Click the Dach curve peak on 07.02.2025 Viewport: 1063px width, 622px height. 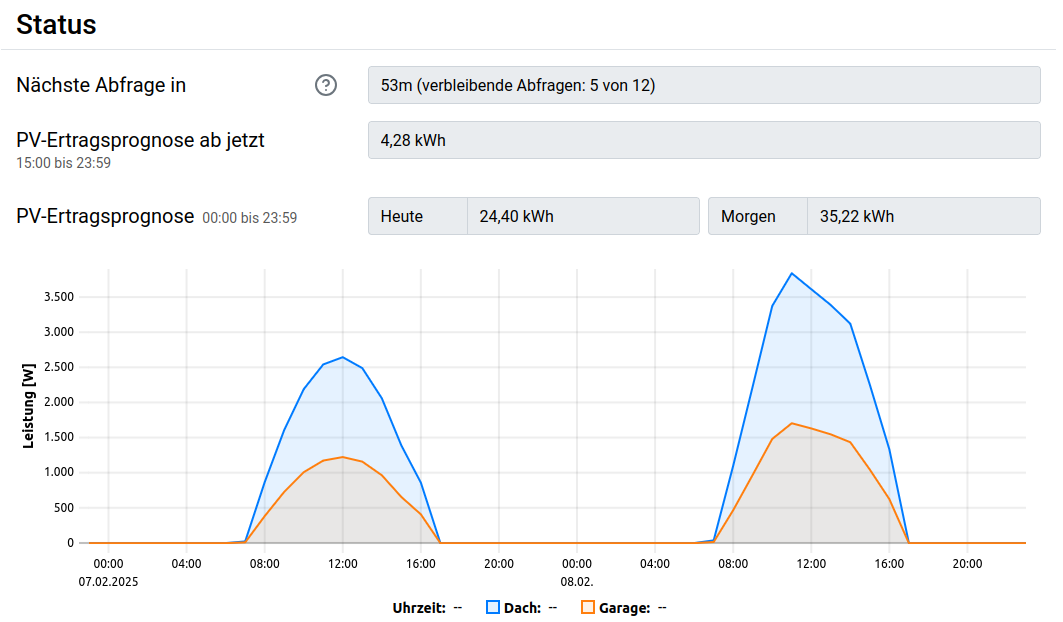[x=342, y=357]
